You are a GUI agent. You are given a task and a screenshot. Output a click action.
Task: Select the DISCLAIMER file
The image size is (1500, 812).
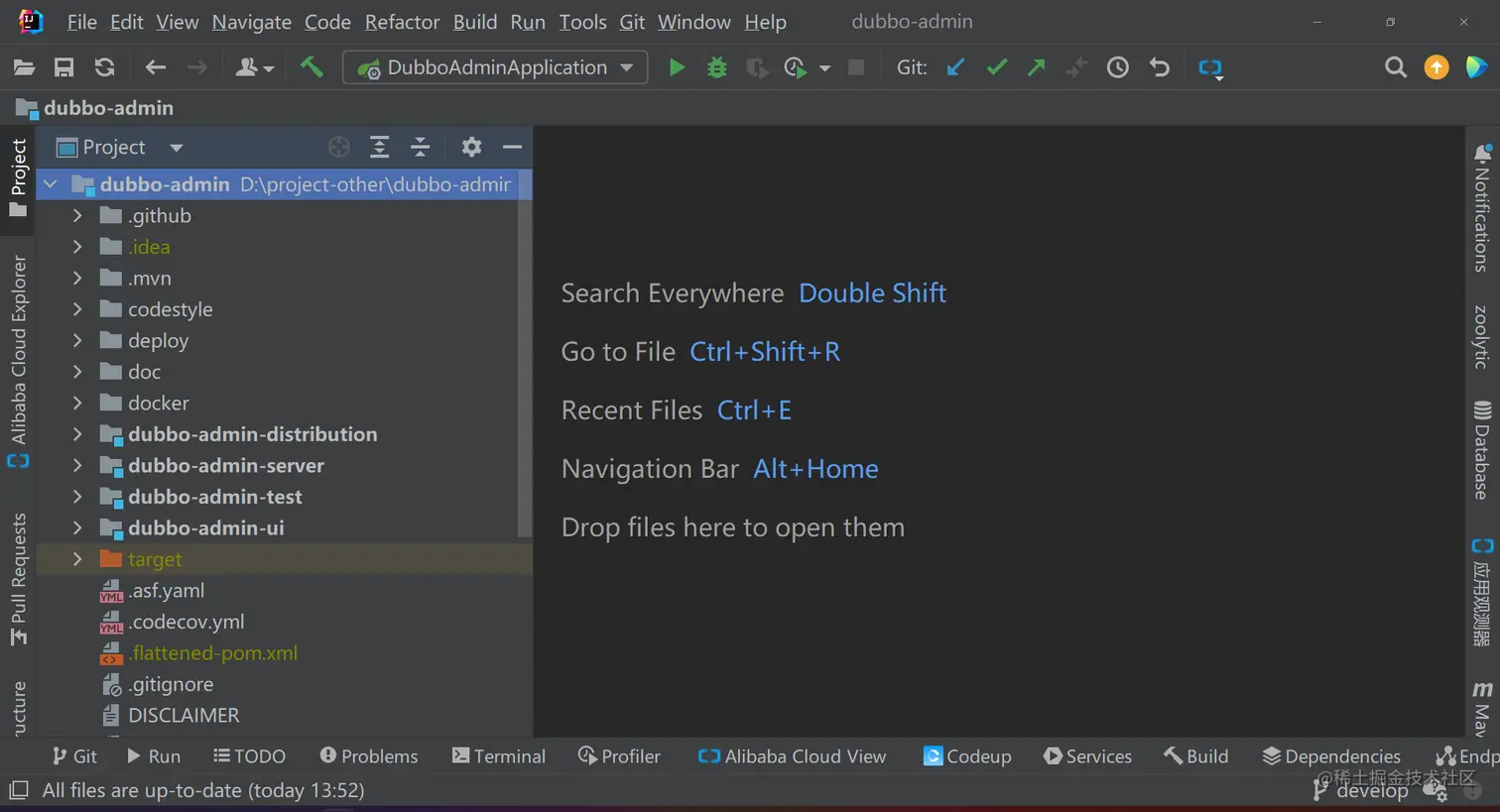(170, 716)
